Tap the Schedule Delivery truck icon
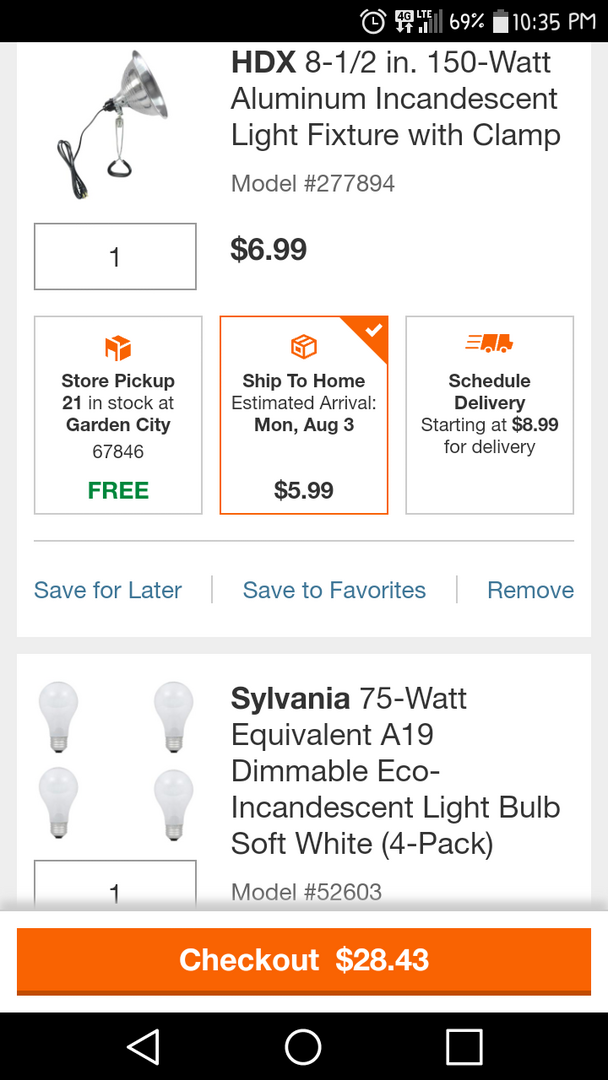This screenshot has width=608, height=1080. pos(489,344)
